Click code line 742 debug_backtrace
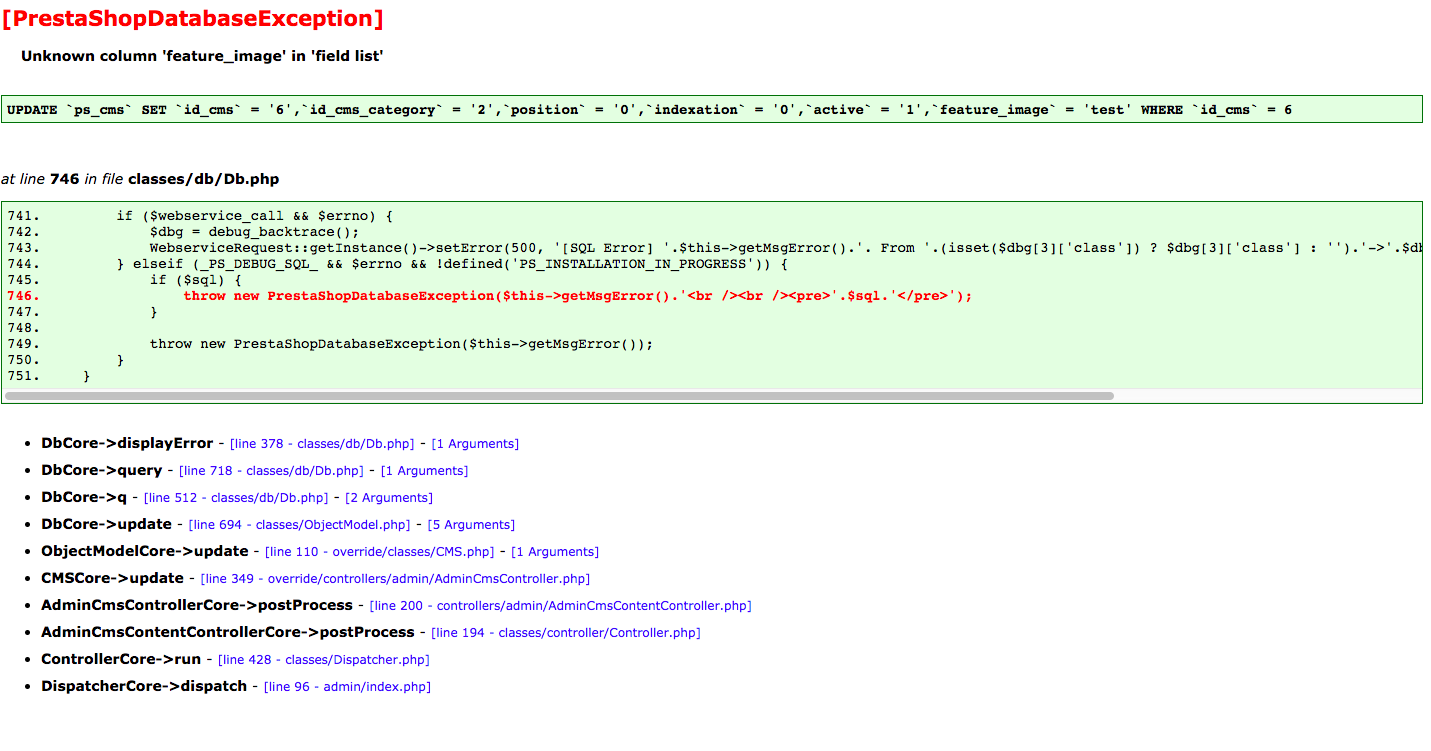Viewport: 1431px width, 751px height. (x=254, y=232)
